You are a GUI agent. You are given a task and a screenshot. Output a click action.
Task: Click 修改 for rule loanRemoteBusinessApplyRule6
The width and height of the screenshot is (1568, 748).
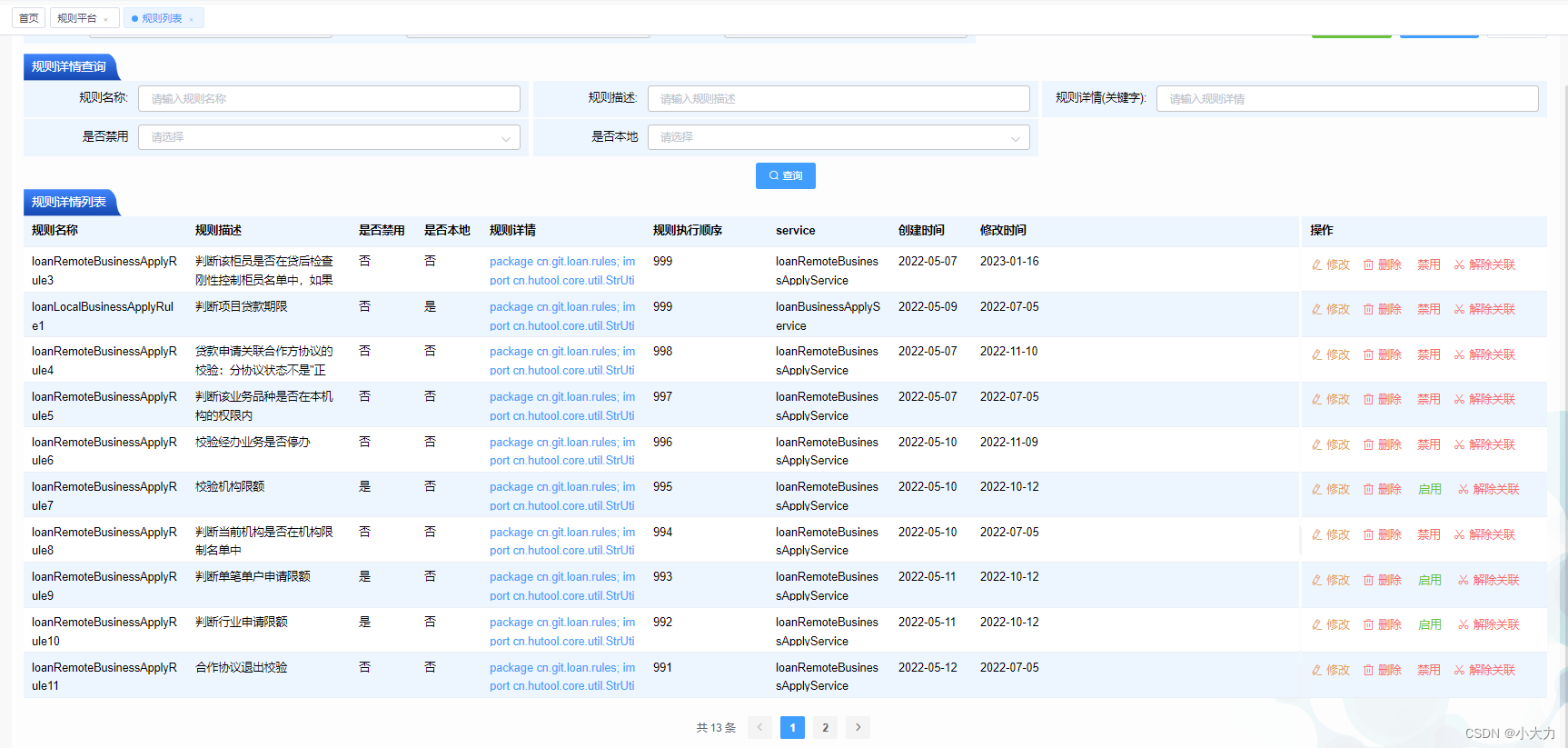point(1330,444)
